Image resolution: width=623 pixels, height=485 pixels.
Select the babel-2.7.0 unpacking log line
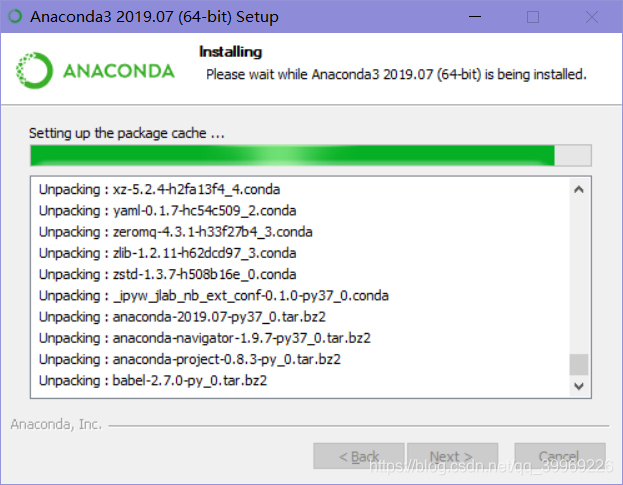click(153, 381)
